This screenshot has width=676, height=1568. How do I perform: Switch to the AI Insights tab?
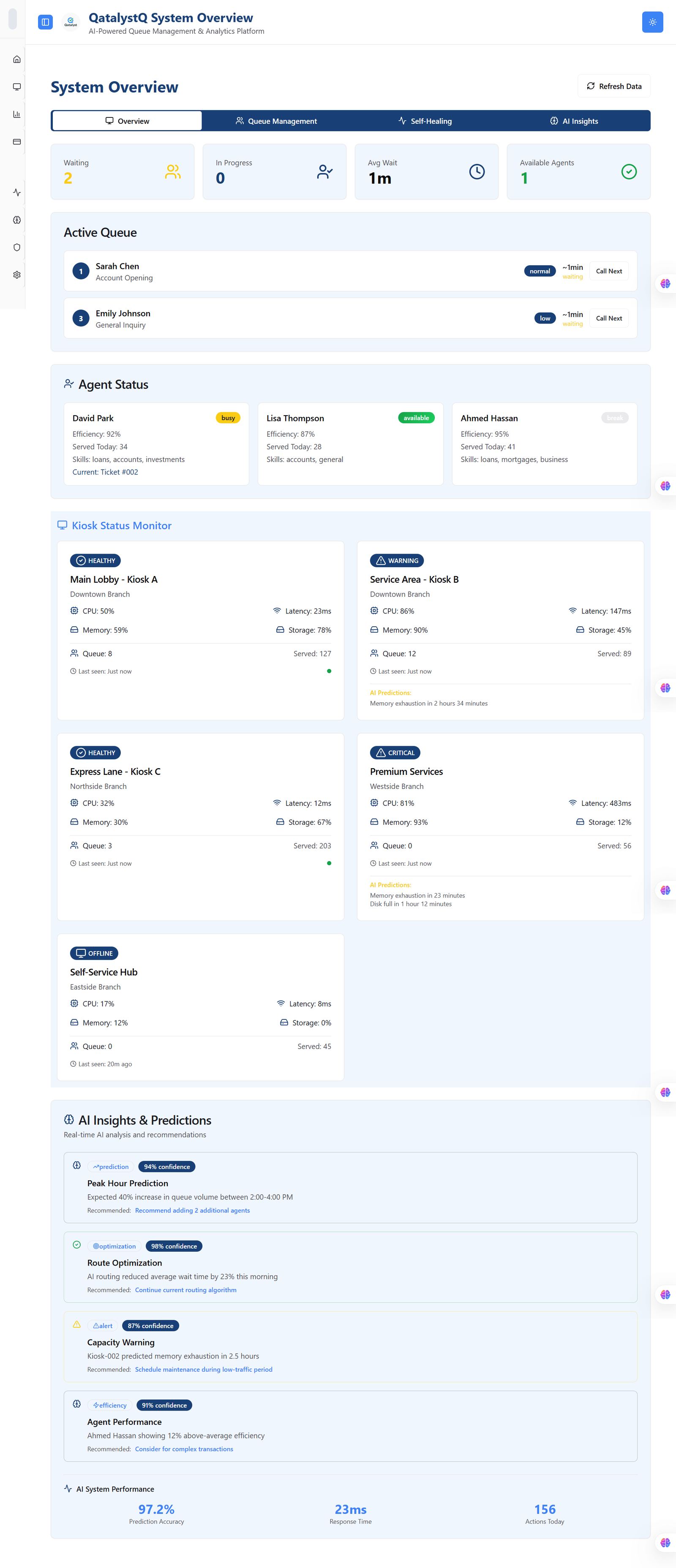[x=574, y=120]
